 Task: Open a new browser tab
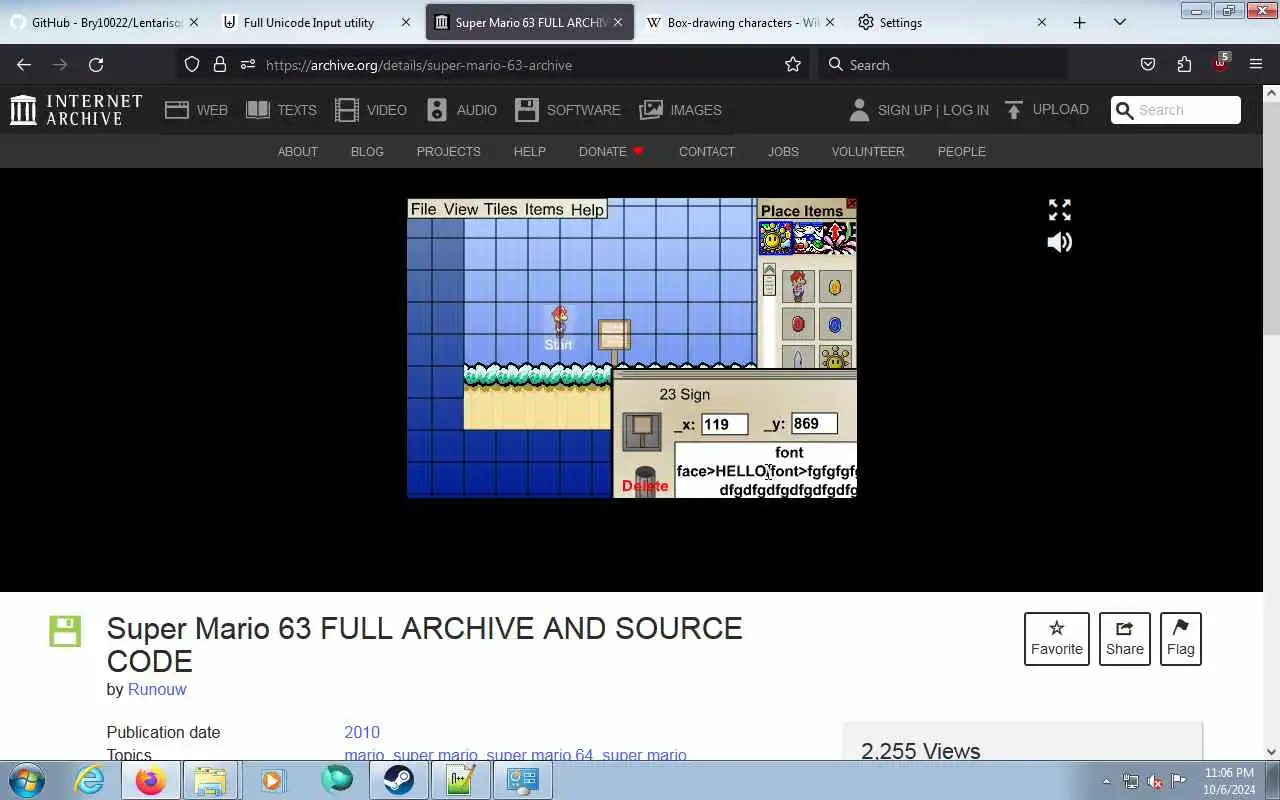1079,22
